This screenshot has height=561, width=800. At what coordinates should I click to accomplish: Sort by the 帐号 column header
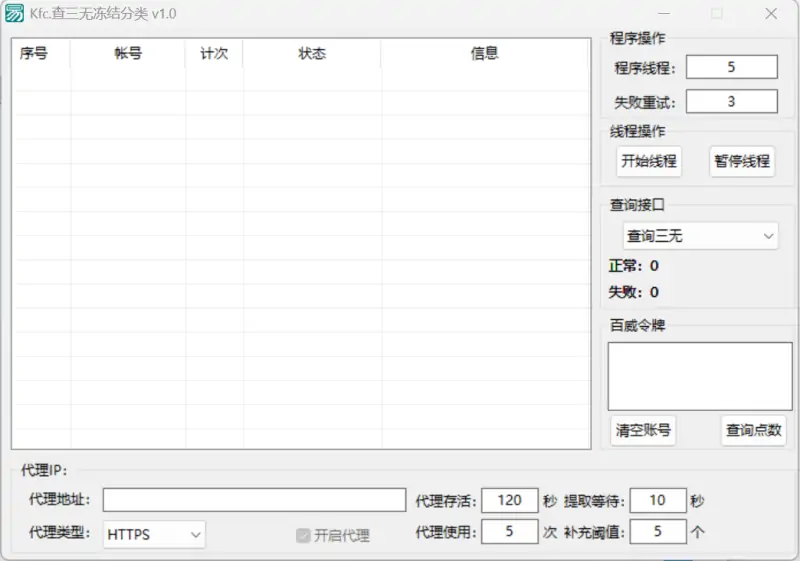point(128,54)
